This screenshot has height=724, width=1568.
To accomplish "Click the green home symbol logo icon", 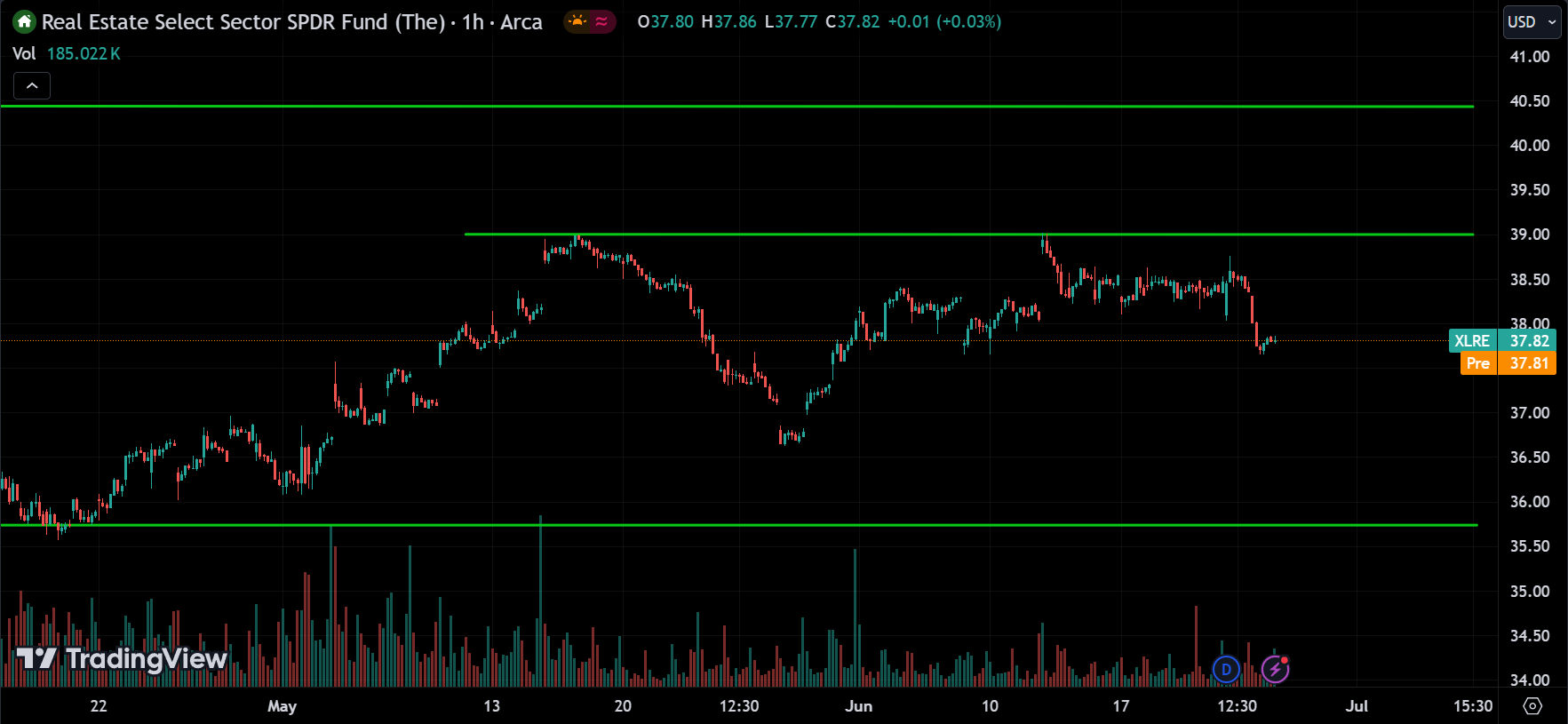I will click(x=24, y=21).
